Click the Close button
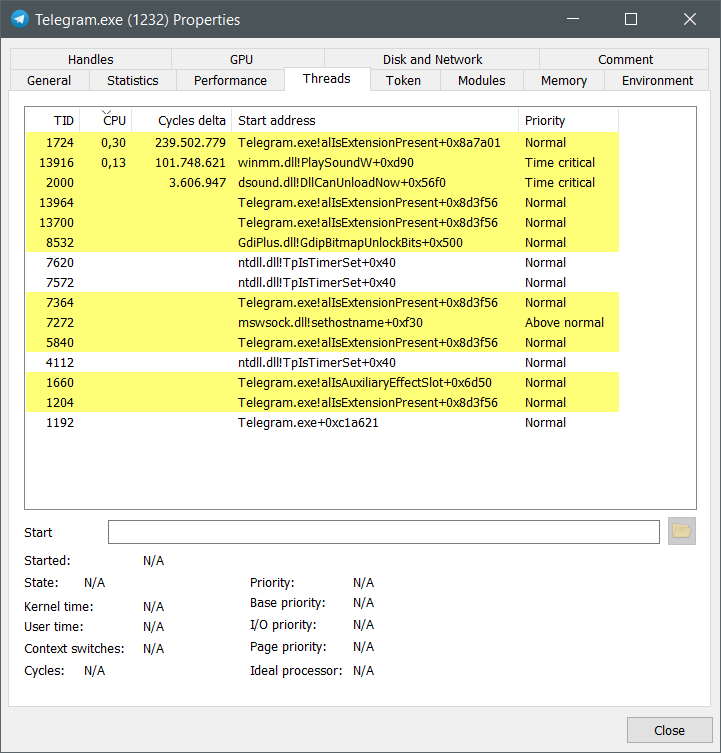The height and width of the screenshot is (753, 721). [669, 730]
